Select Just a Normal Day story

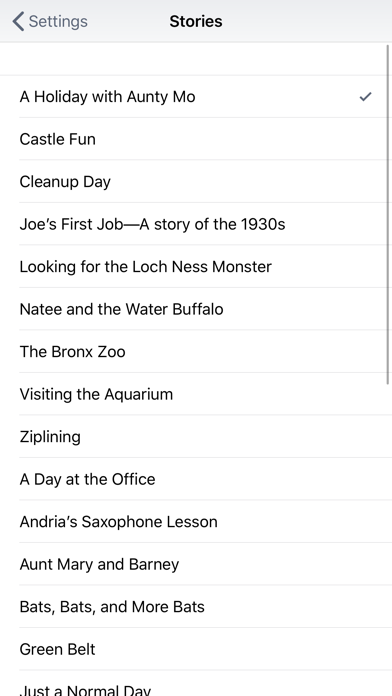[196, 684]
